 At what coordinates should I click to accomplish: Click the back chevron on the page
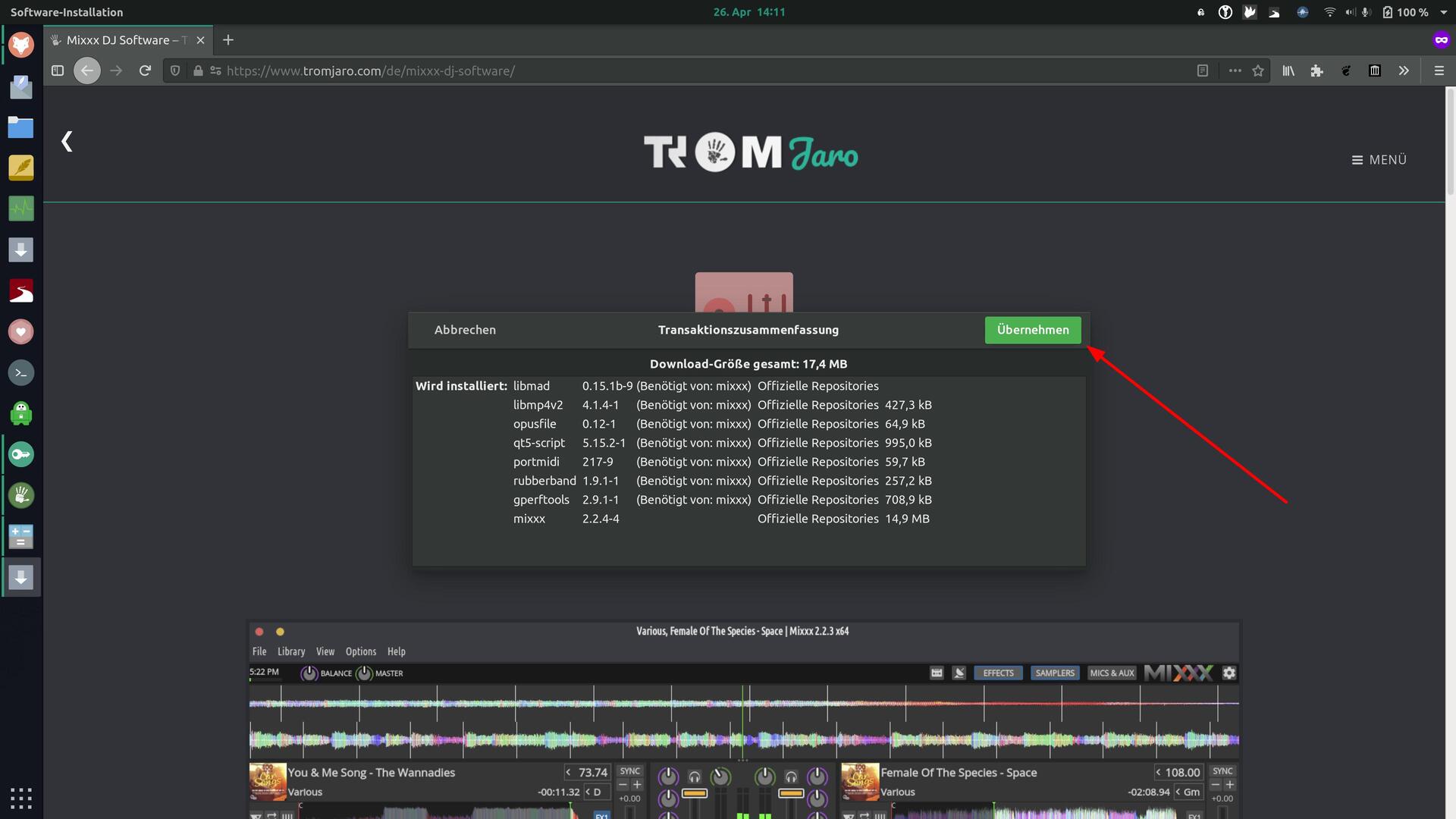coord(67,142)
